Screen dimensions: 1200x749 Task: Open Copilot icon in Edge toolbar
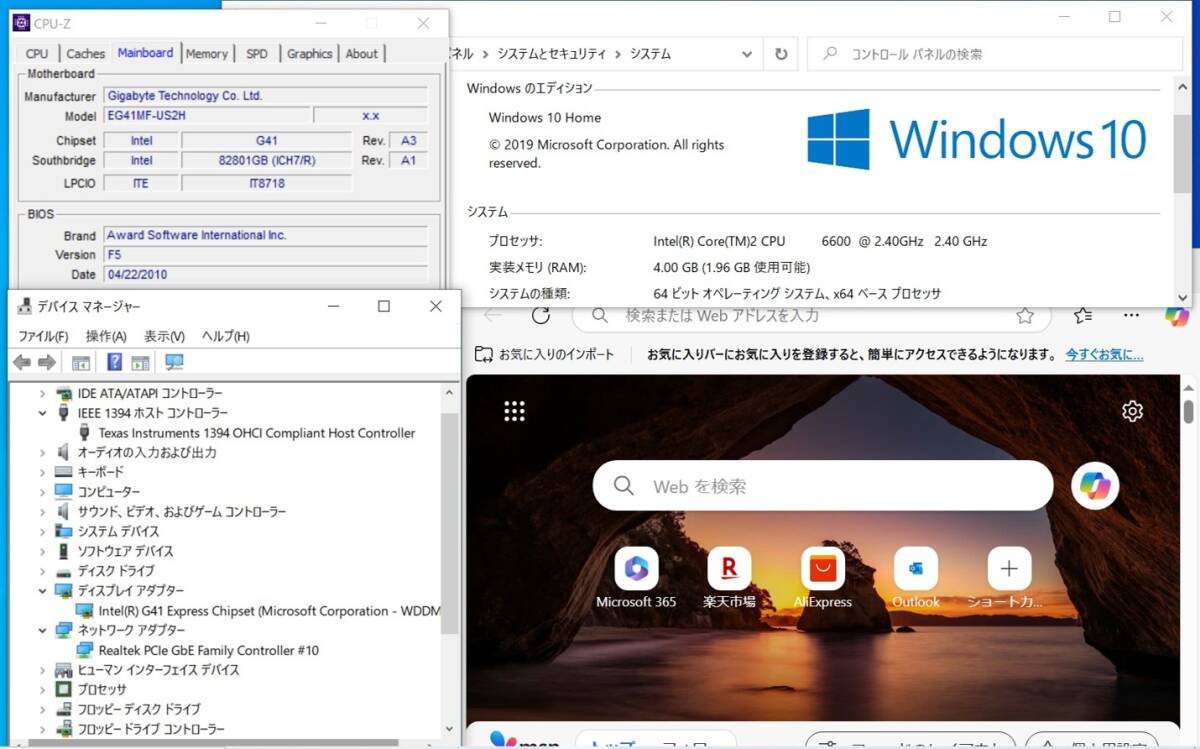pos(1177,315)
